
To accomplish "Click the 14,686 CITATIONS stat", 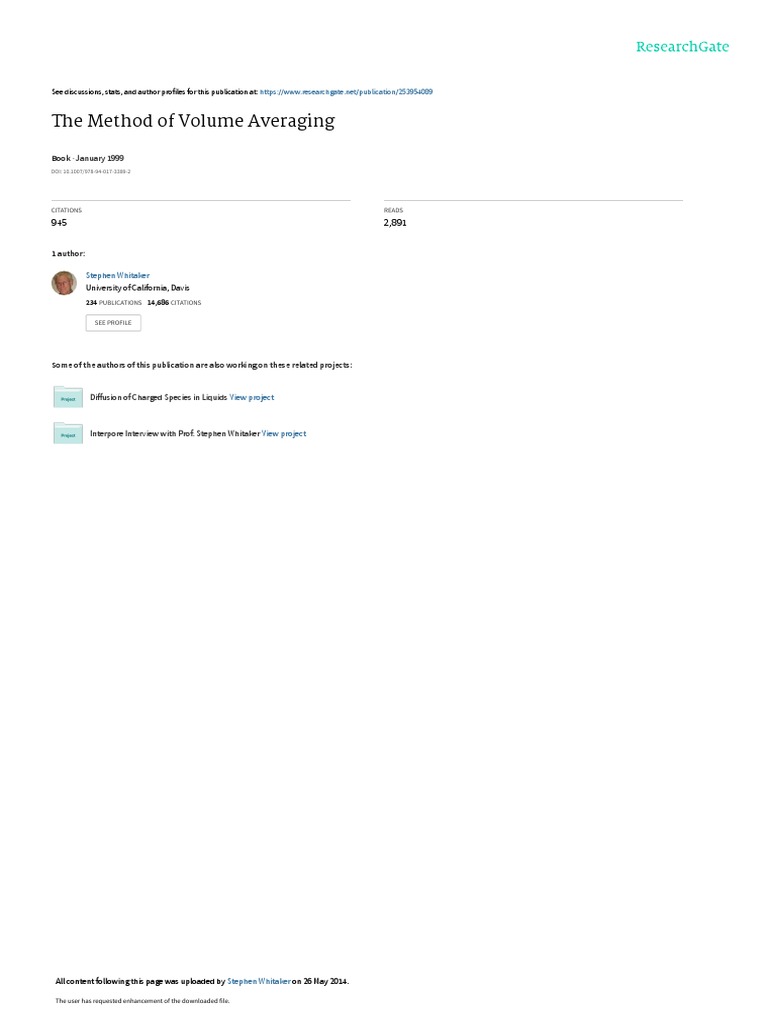I will [x=174, y=303].
